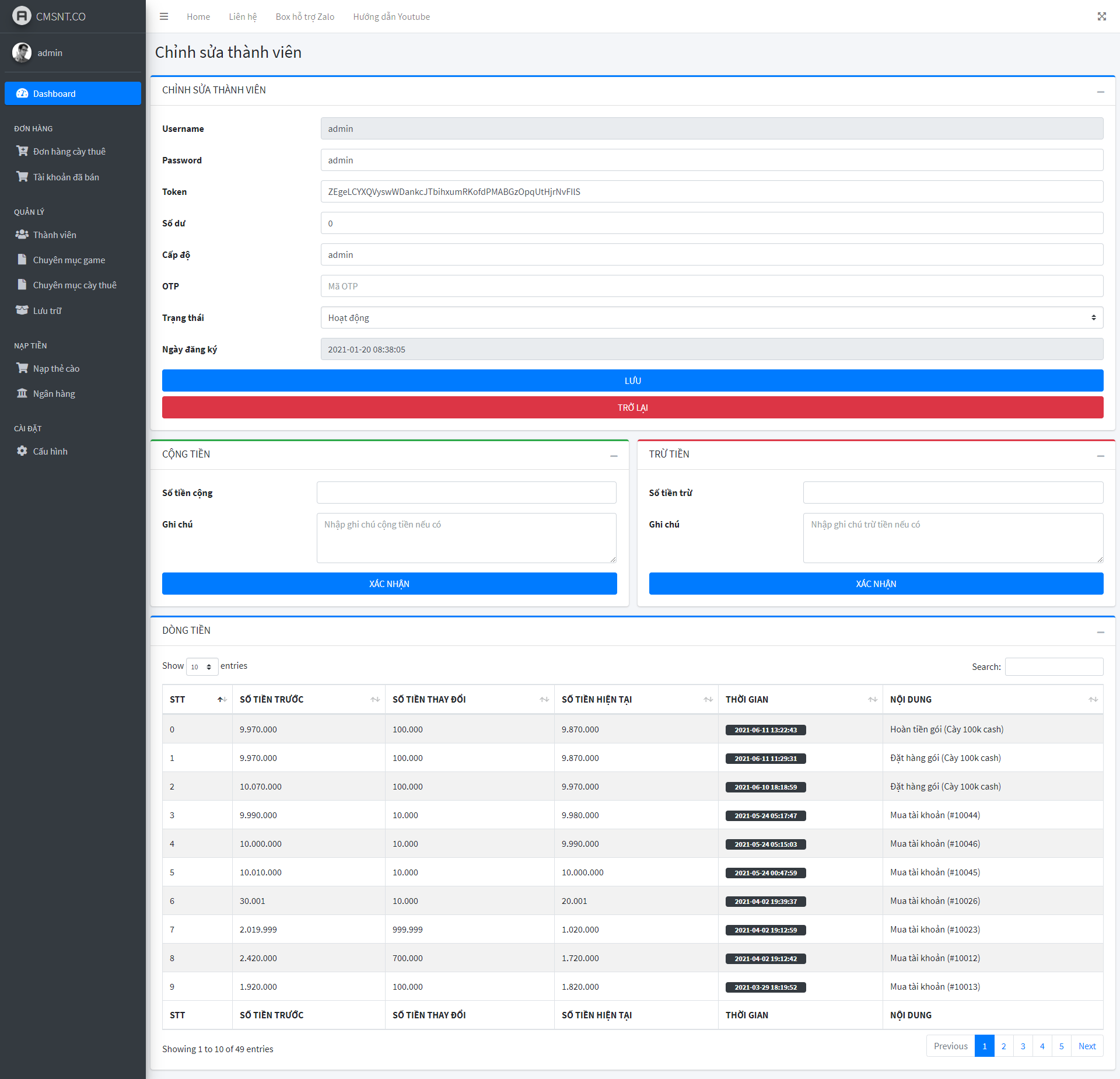The image size is (1120, 1079).
Task: Click the fullscreen expand icon
Action: [1101, 16]
